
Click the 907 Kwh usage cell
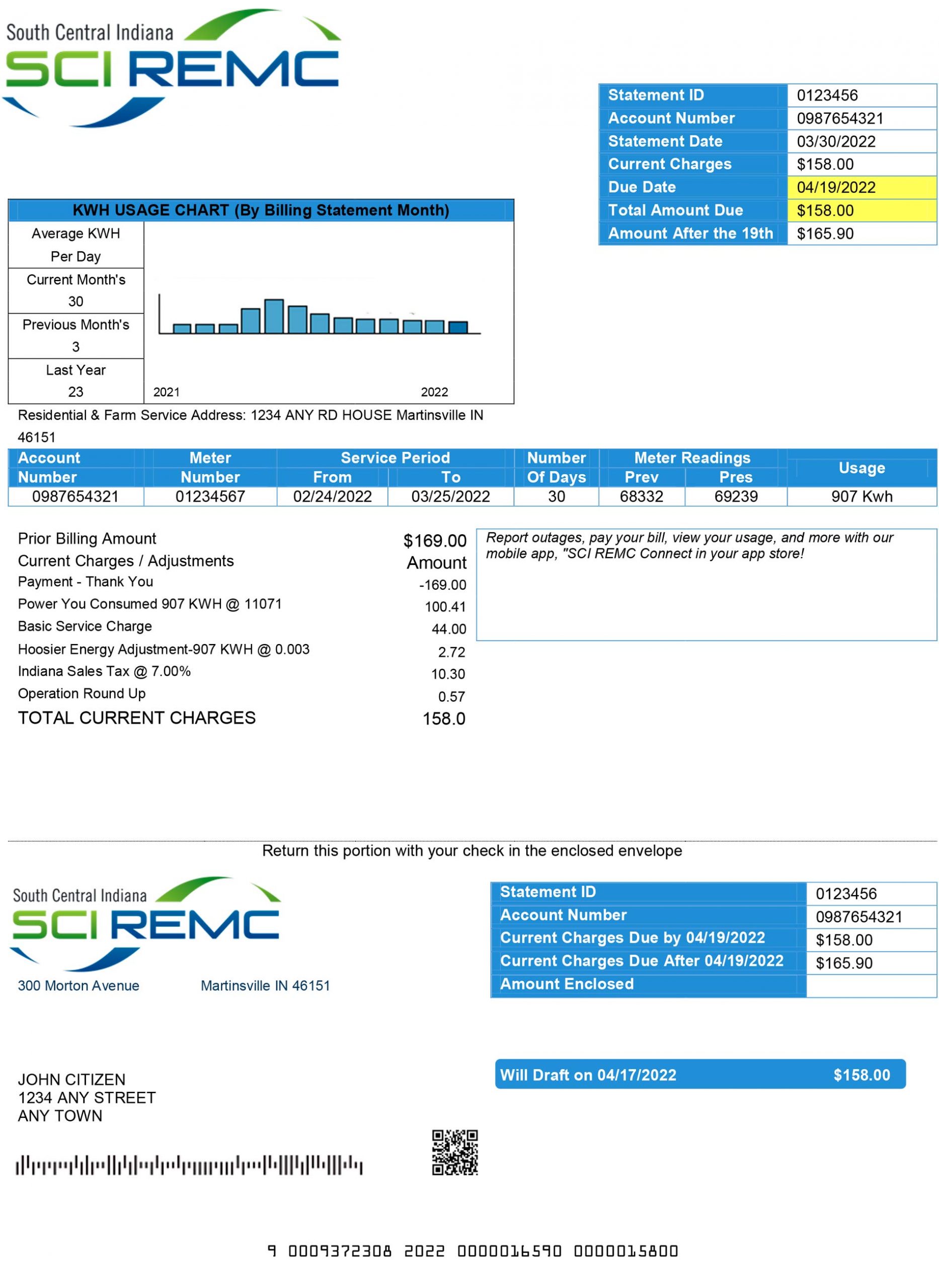[861, 497]
